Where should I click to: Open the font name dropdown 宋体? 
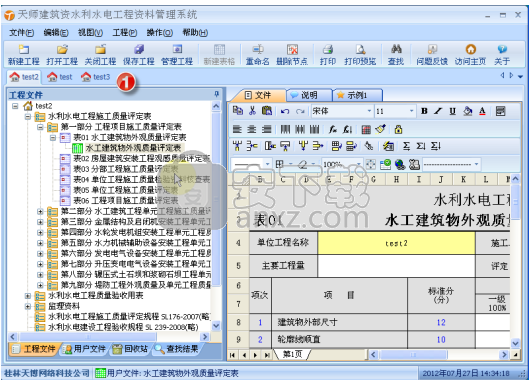[369, 111]
